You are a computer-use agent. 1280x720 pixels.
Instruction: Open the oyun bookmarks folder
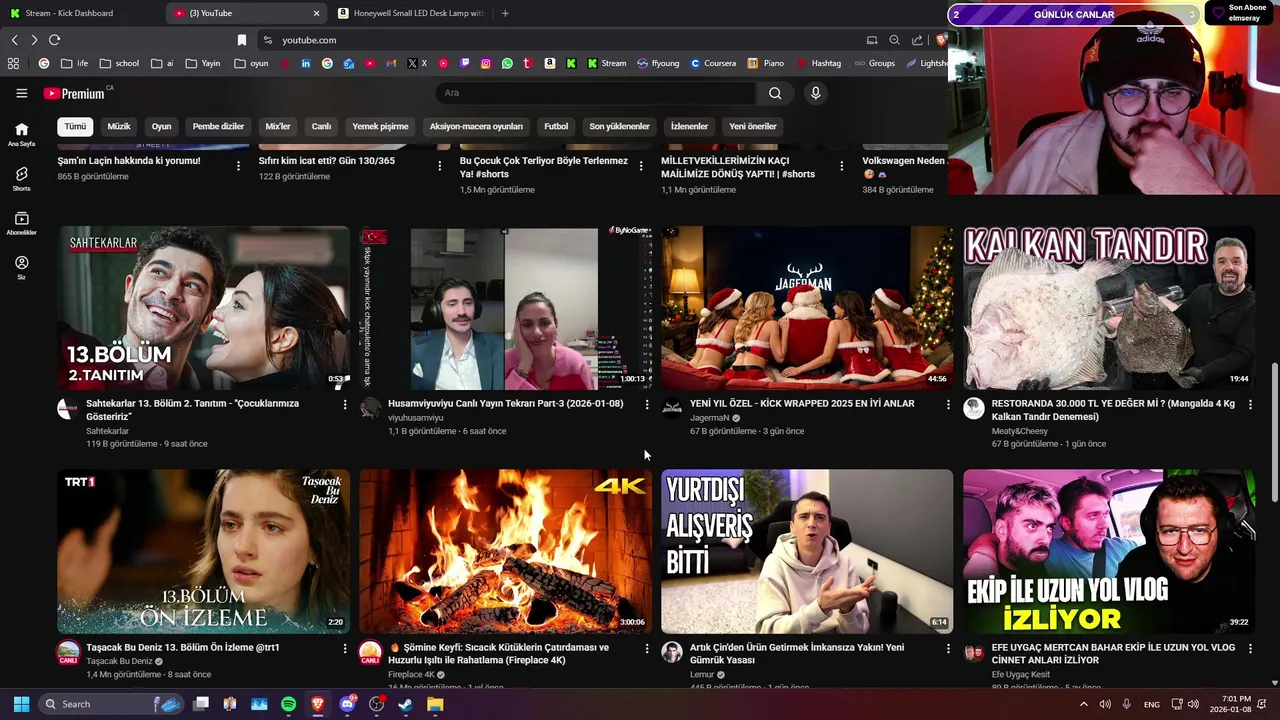pyautogui.click(x=251, y=63)
